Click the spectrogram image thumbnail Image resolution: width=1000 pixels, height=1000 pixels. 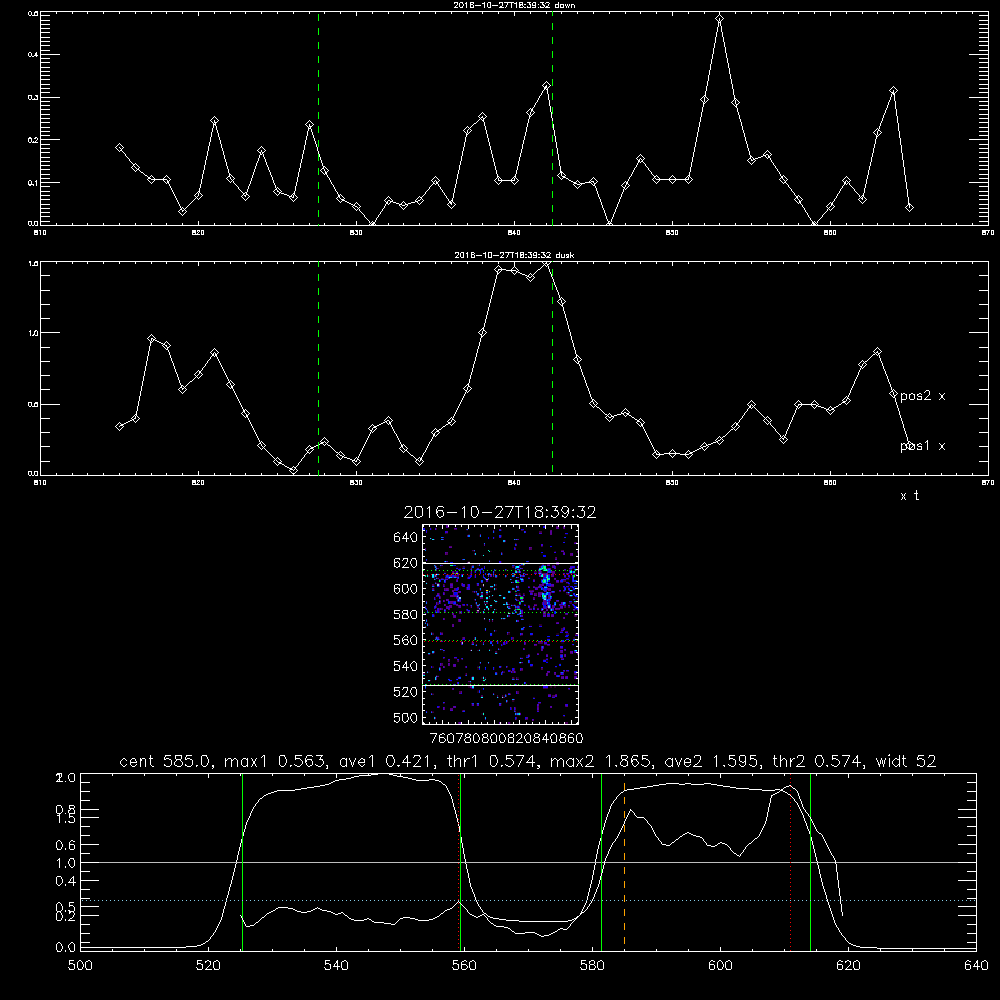(500, 624)
